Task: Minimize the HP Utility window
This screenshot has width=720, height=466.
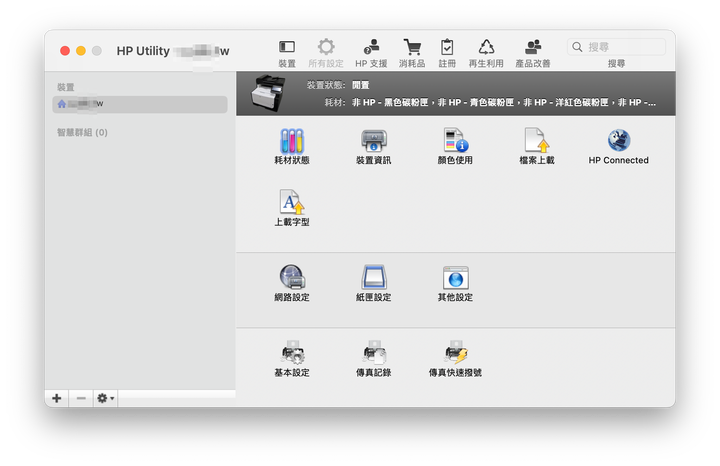Action: (81, 51)
